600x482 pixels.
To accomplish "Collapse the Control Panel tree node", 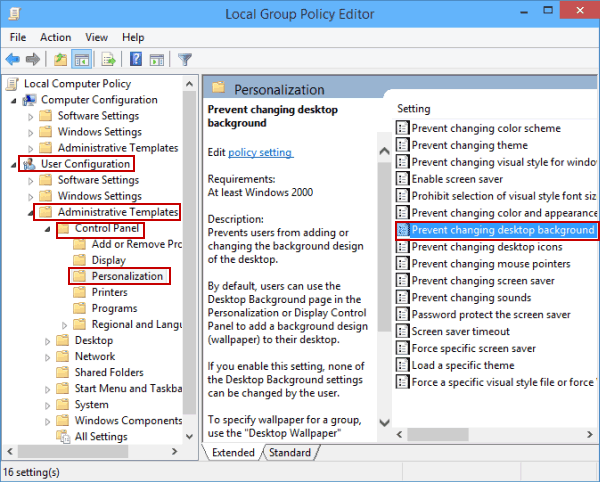I will (47, 229).
